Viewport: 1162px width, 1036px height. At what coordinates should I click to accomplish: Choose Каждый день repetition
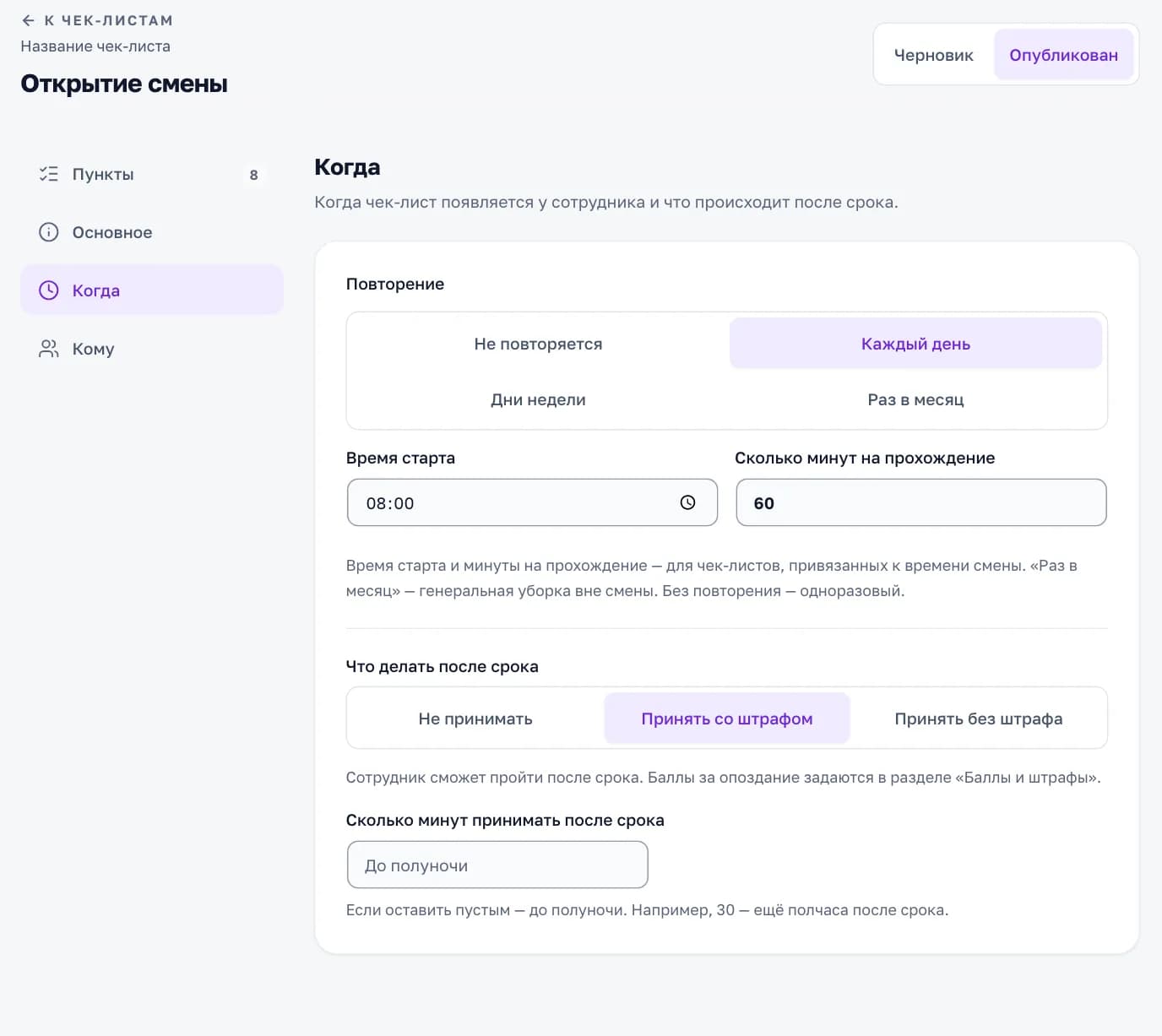tap(915, 344)
